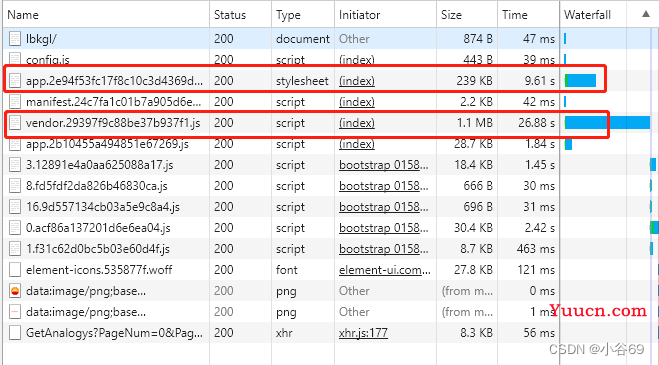Open the (index) initiator of app.2e94f53fc stylesheet
Viewport: 659px width, 365px height.
point(357,81)
